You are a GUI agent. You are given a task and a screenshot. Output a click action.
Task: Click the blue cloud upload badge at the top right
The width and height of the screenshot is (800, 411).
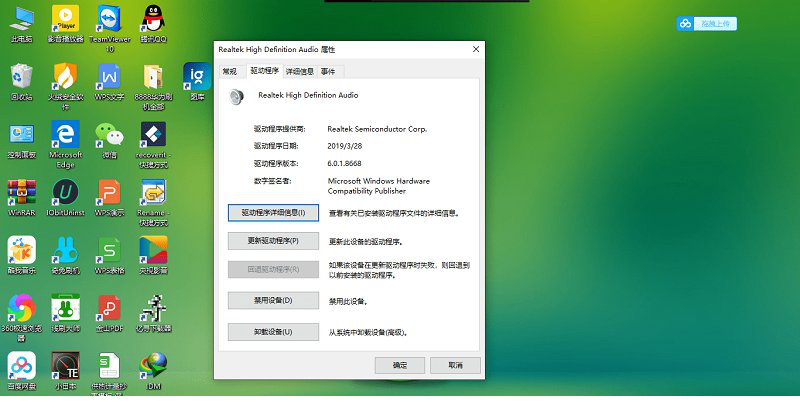click(707, 23)
